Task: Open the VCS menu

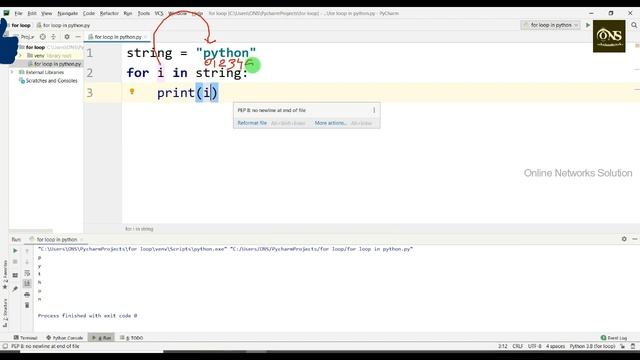Action: pos(159,13)
